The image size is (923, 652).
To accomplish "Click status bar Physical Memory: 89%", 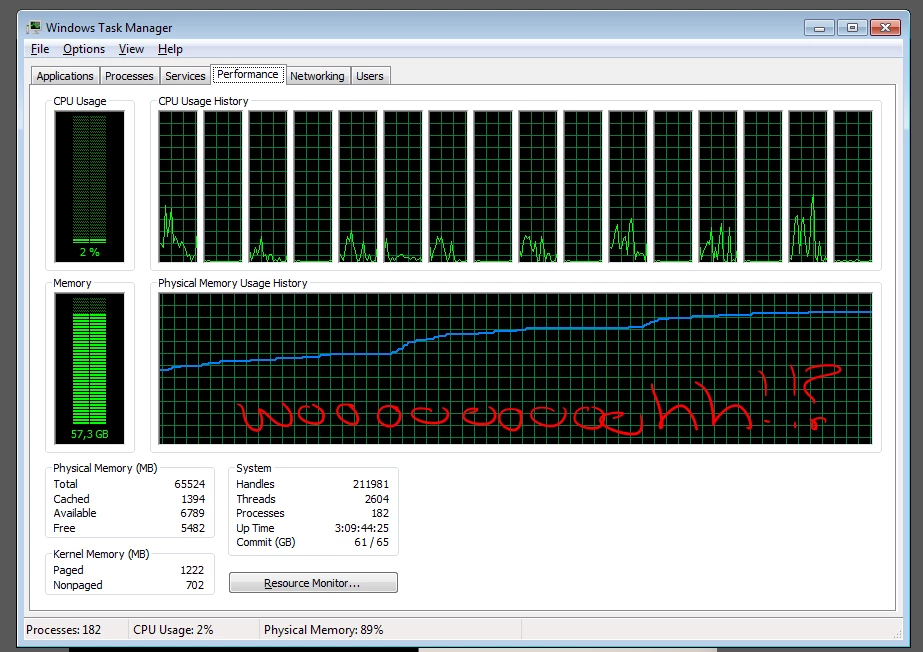I will click(323, 630).
